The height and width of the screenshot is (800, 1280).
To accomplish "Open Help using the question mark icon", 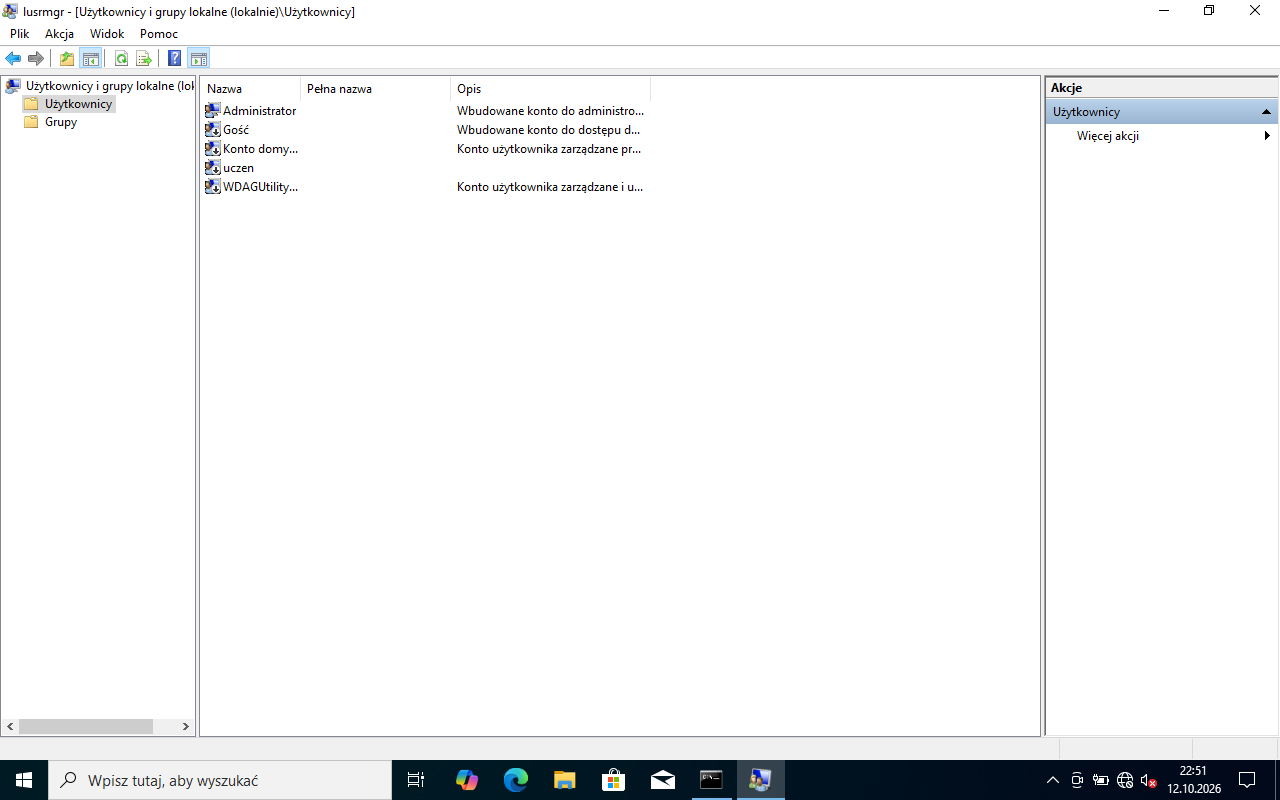I will 175,58.
